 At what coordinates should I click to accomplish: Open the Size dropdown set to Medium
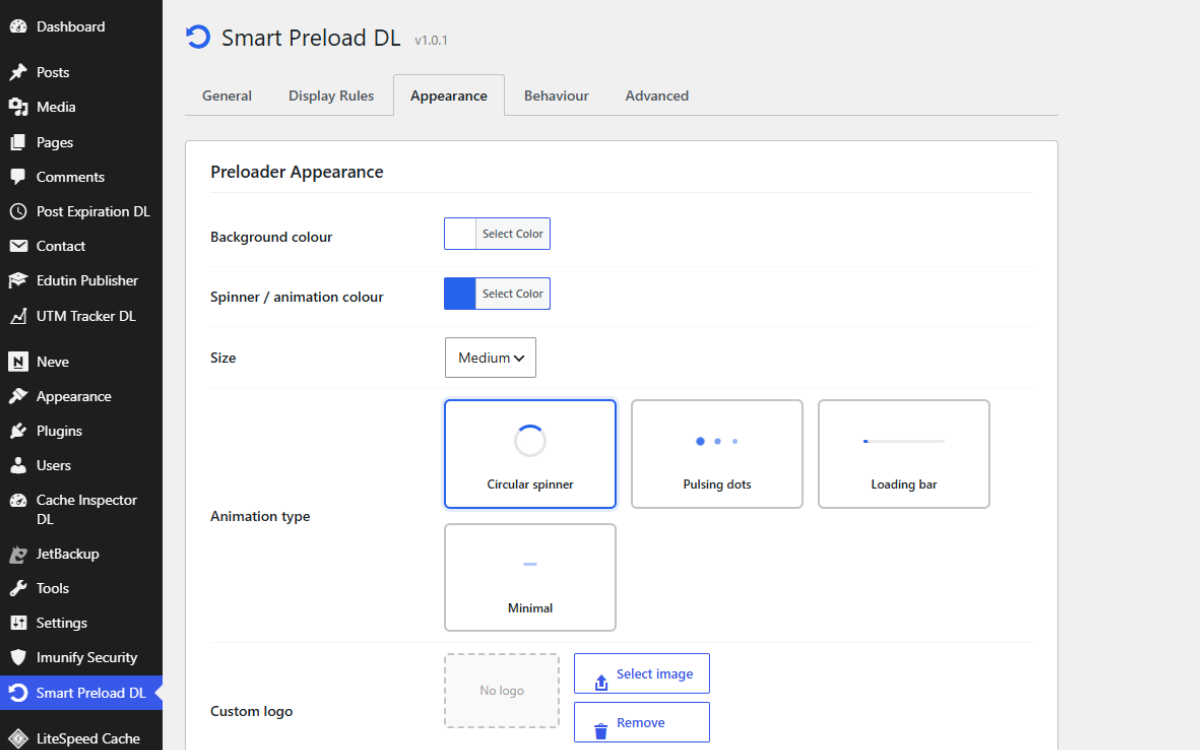pyautogui.click(x=490, y=358)
